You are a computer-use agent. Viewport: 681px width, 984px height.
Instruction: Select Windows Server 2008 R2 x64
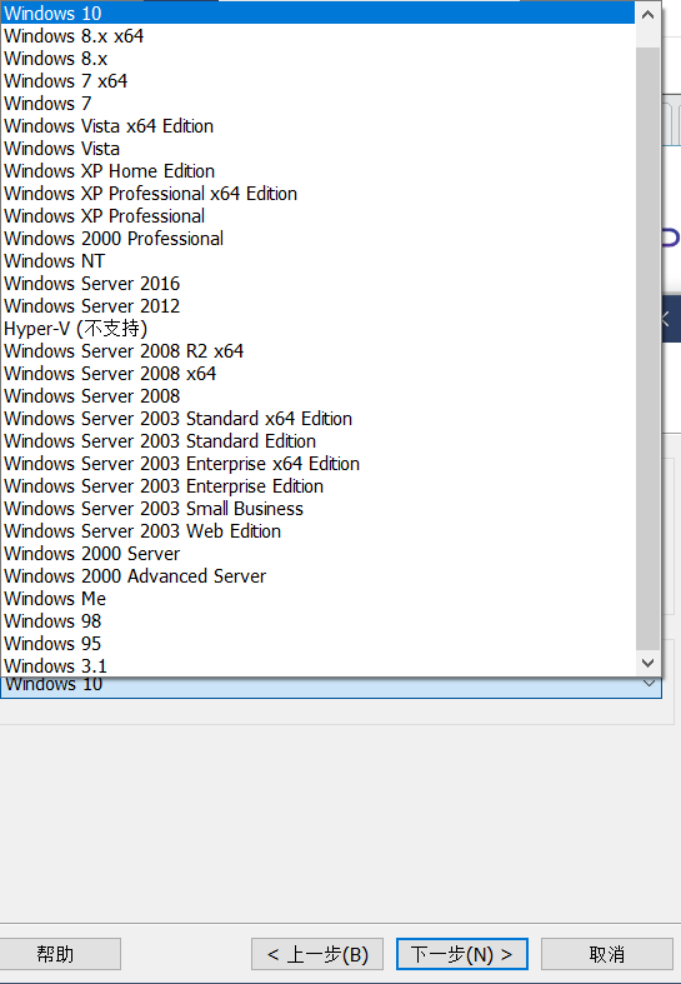coord(318,351)
